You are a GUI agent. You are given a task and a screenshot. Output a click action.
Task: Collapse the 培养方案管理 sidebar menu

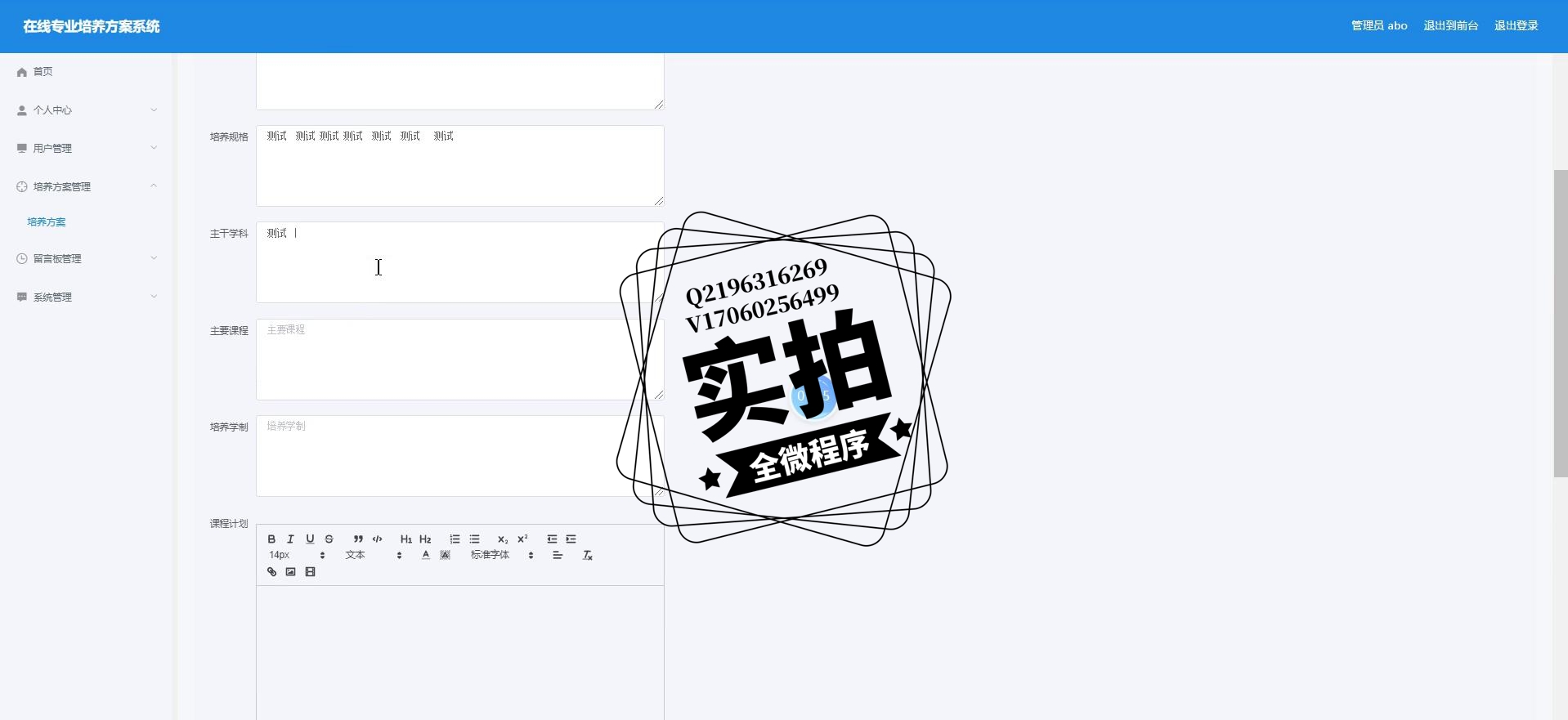click(86, 187)
